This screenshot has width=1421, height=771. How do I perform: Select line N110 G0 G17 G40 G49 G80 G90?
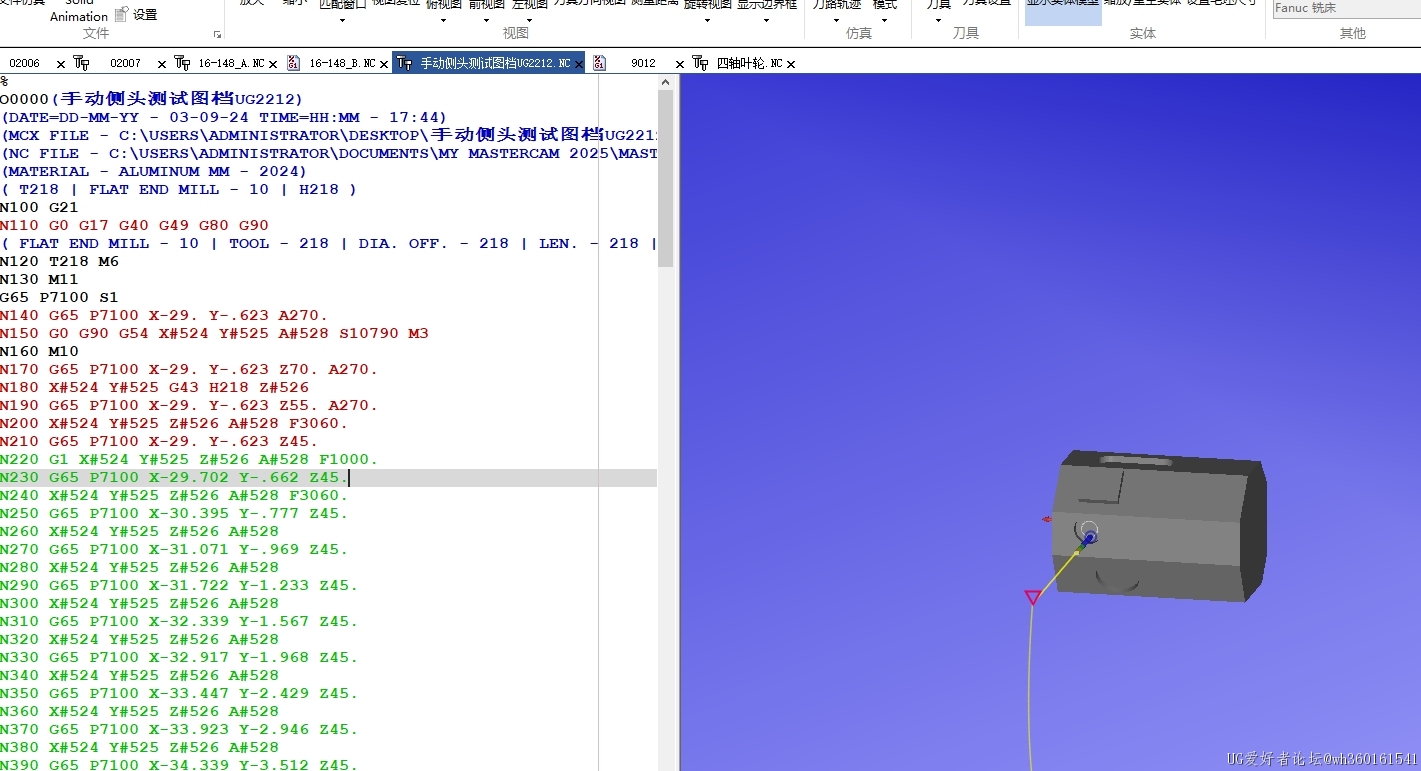tap(134, 226)
